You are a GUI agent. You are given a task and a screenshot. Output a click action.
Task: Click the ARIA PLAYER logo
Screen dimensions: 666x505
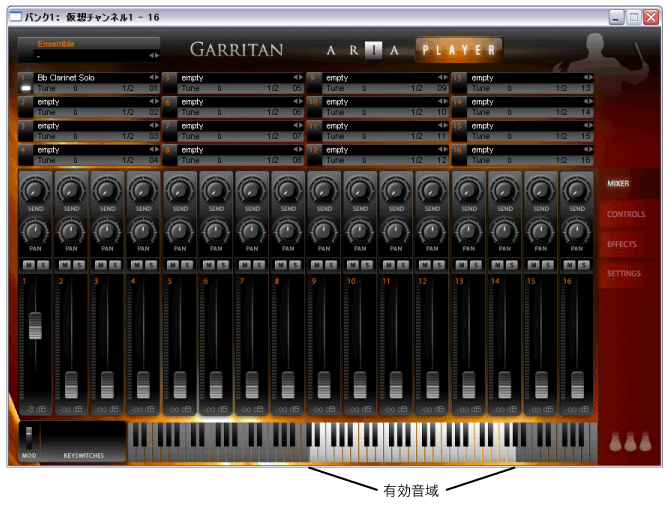coord(415,50)
